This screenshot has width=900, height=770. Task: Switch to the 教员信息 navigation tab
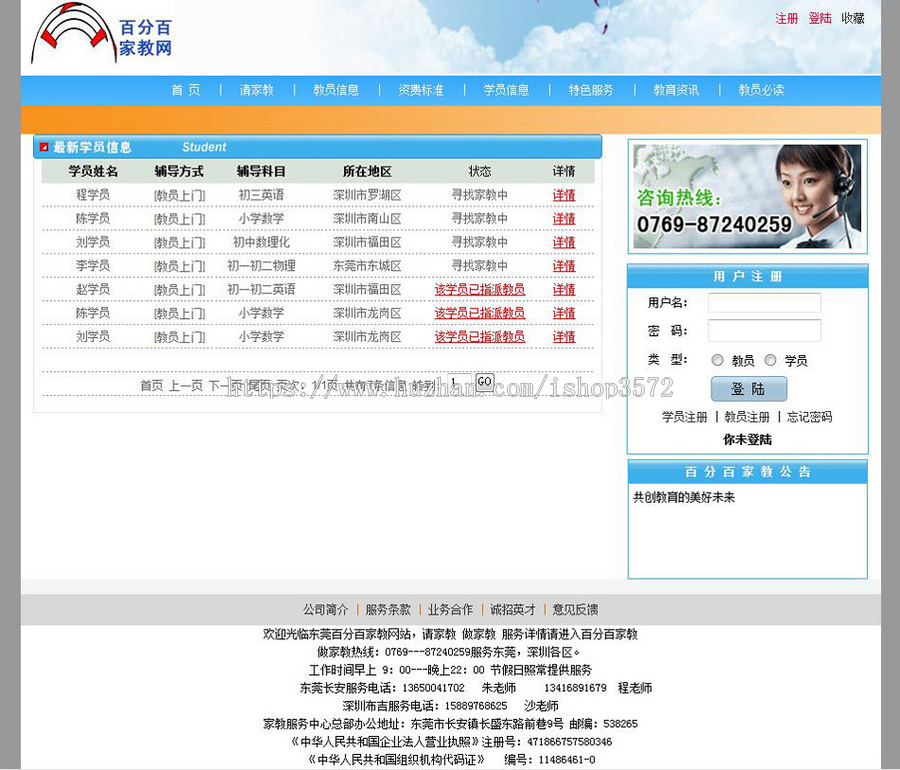pos(338,89)
